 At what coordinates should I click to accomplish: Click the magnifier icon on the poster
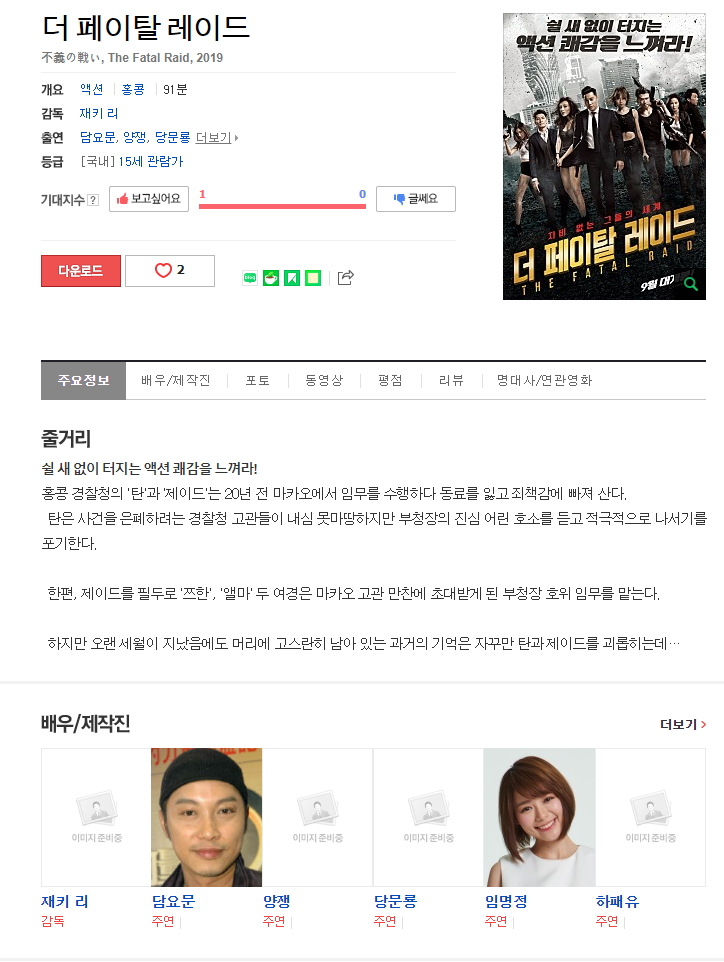coord(691,285)
